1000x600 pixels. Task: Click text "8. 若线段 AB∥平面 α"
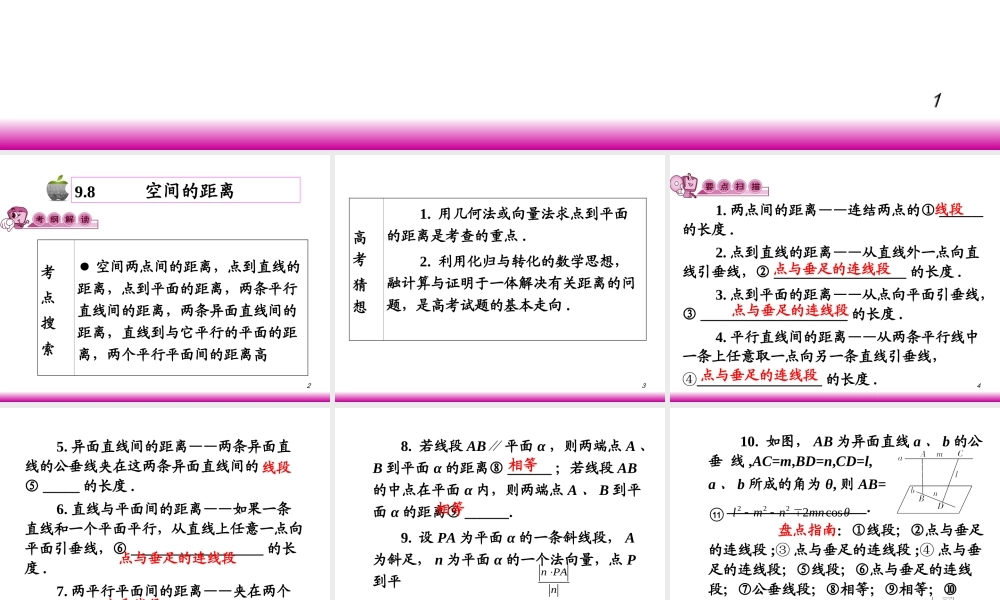tap(473, 446)
